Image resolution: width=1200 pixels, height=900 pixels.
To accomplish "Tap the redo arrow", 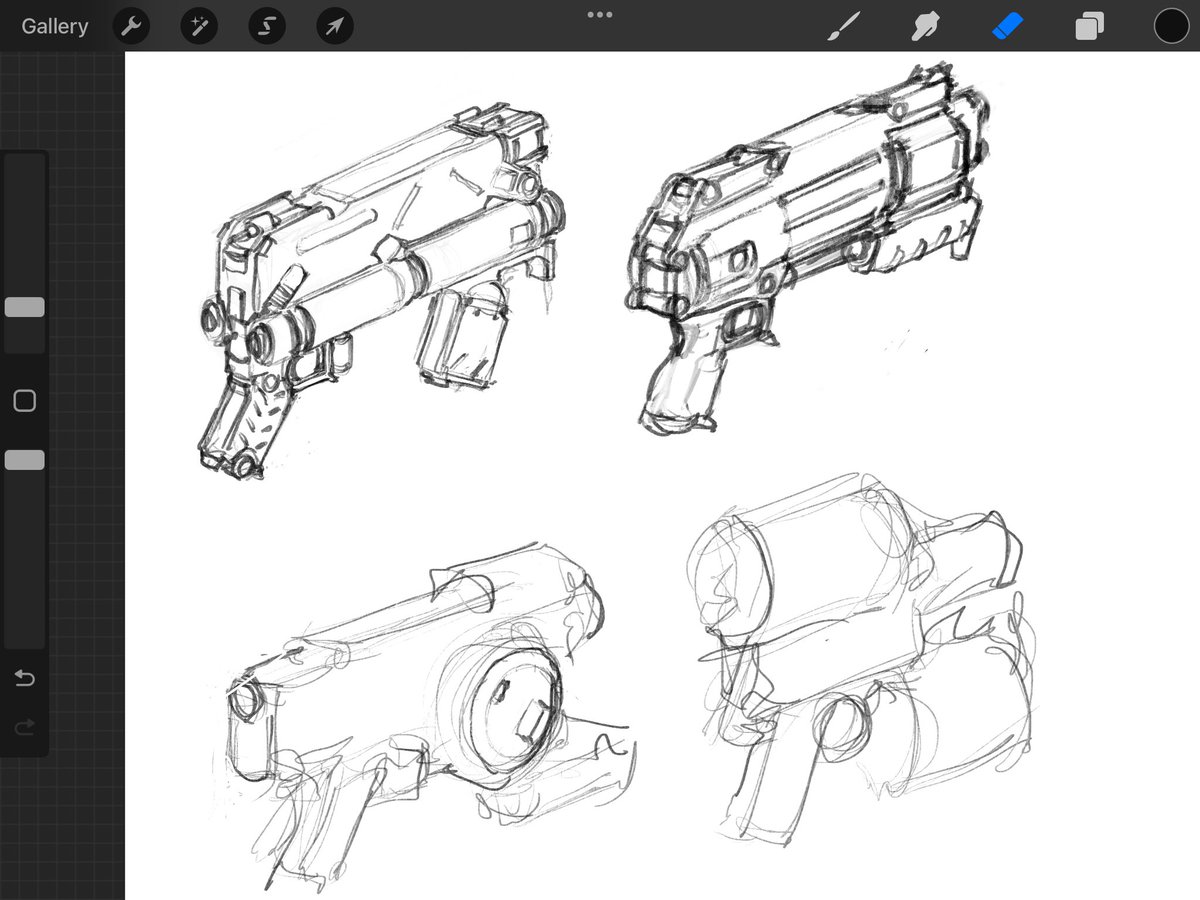I will [x=23, y=726].
